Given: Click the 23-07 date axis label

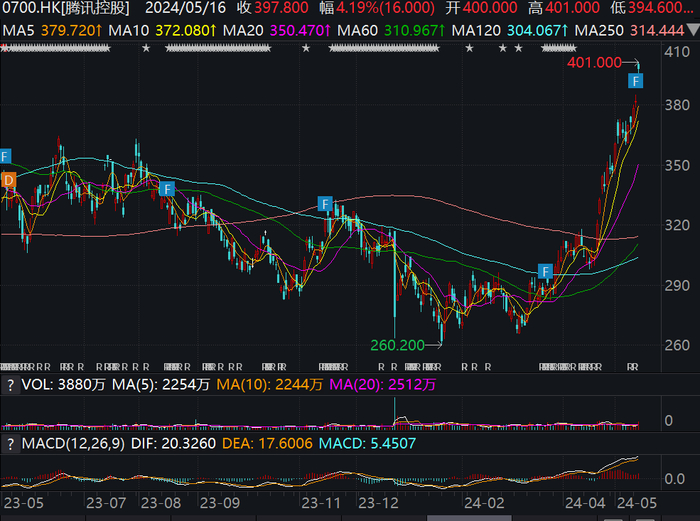Looking at the screenshot, I should [x=106, y=503].
